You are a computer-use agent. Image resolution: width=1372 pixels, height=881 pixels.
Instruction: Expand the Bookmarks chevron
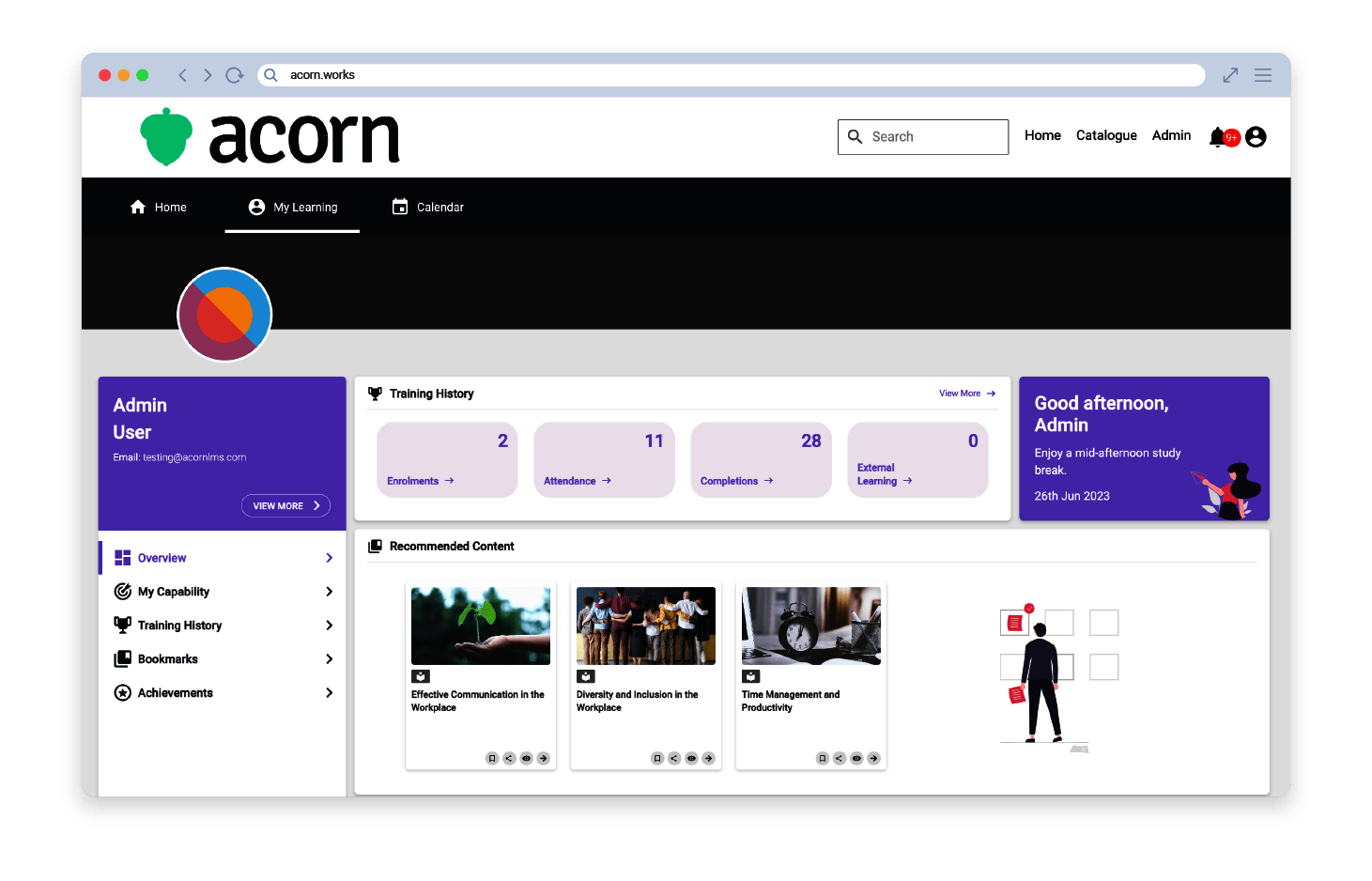(x=329, y=659)
